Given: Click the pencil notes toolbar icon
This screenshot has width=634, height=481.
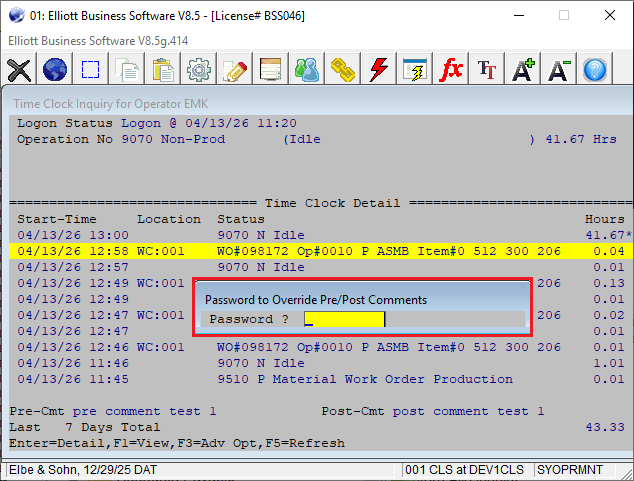Looking at the screenshot, I should pos(235,70).
